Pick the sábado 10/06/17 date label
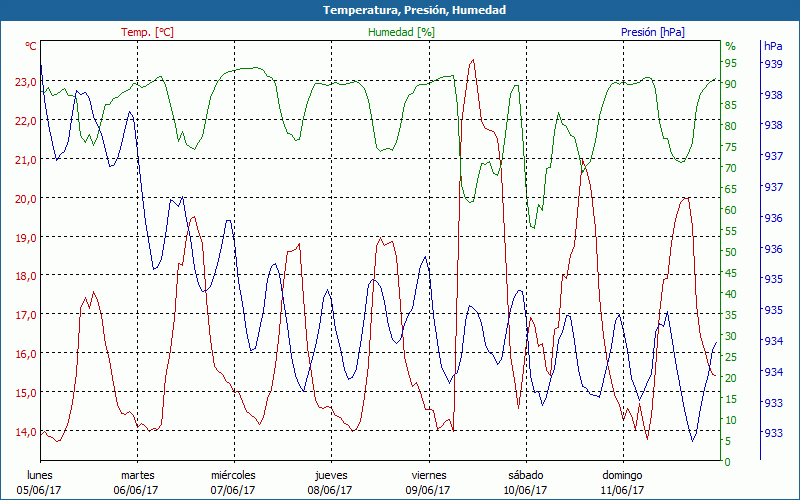 click(525, 482)
